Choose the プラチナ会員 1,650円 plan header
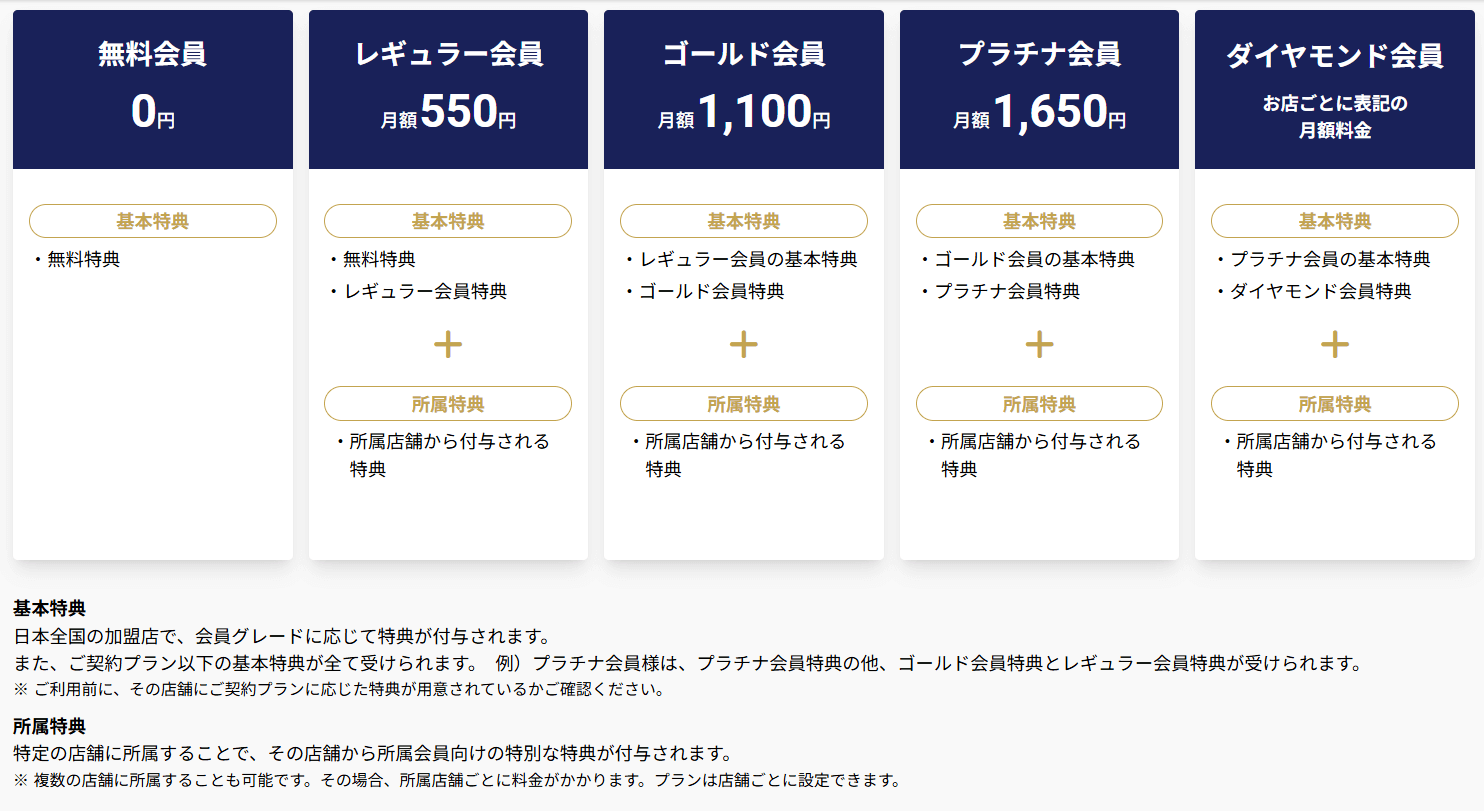Viewport: 1484px width, 811px height. point(1039,90)
